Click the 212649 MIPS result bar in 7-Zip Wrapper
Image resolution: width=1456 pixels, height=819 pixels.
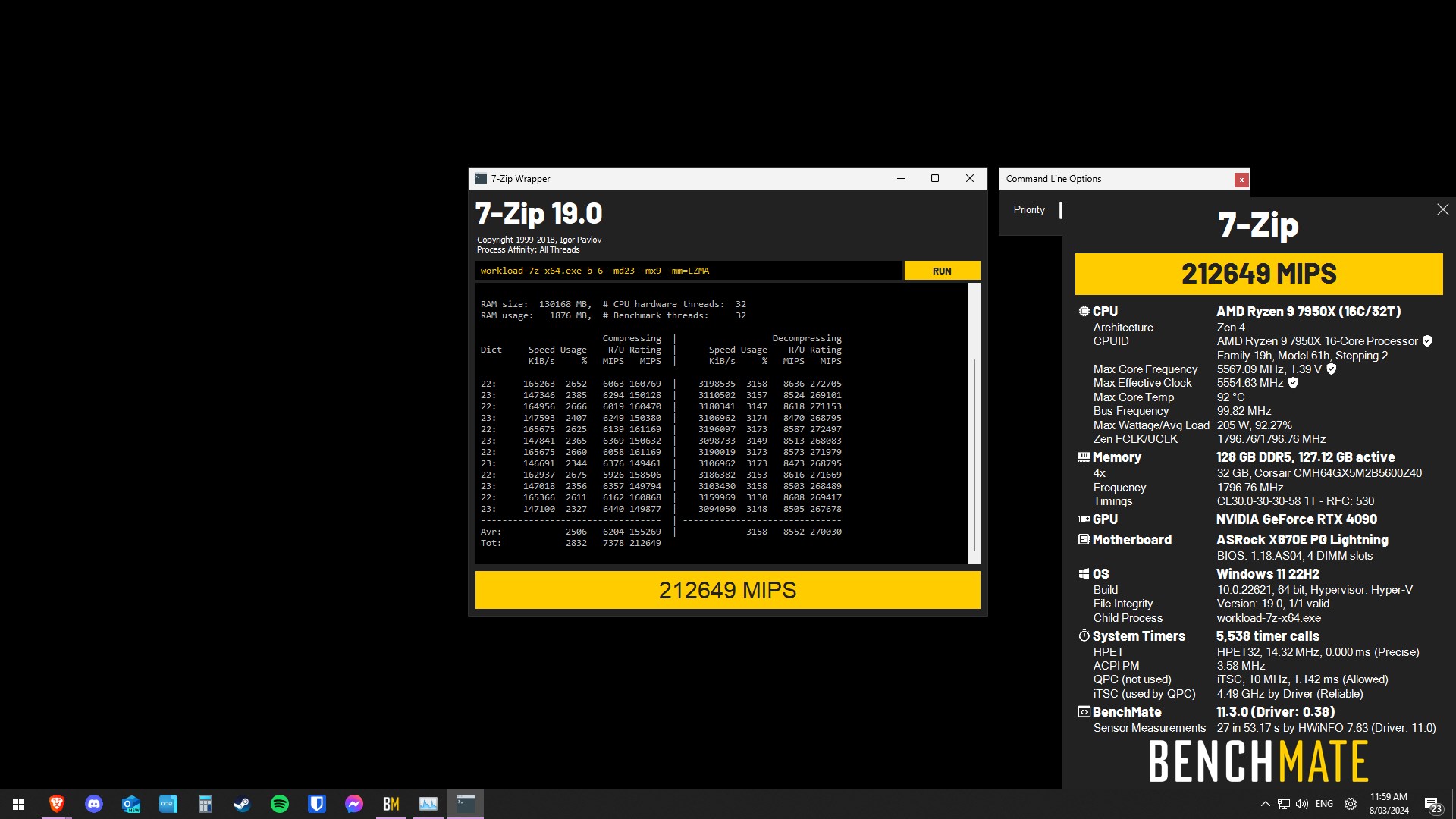coord(727,590)
